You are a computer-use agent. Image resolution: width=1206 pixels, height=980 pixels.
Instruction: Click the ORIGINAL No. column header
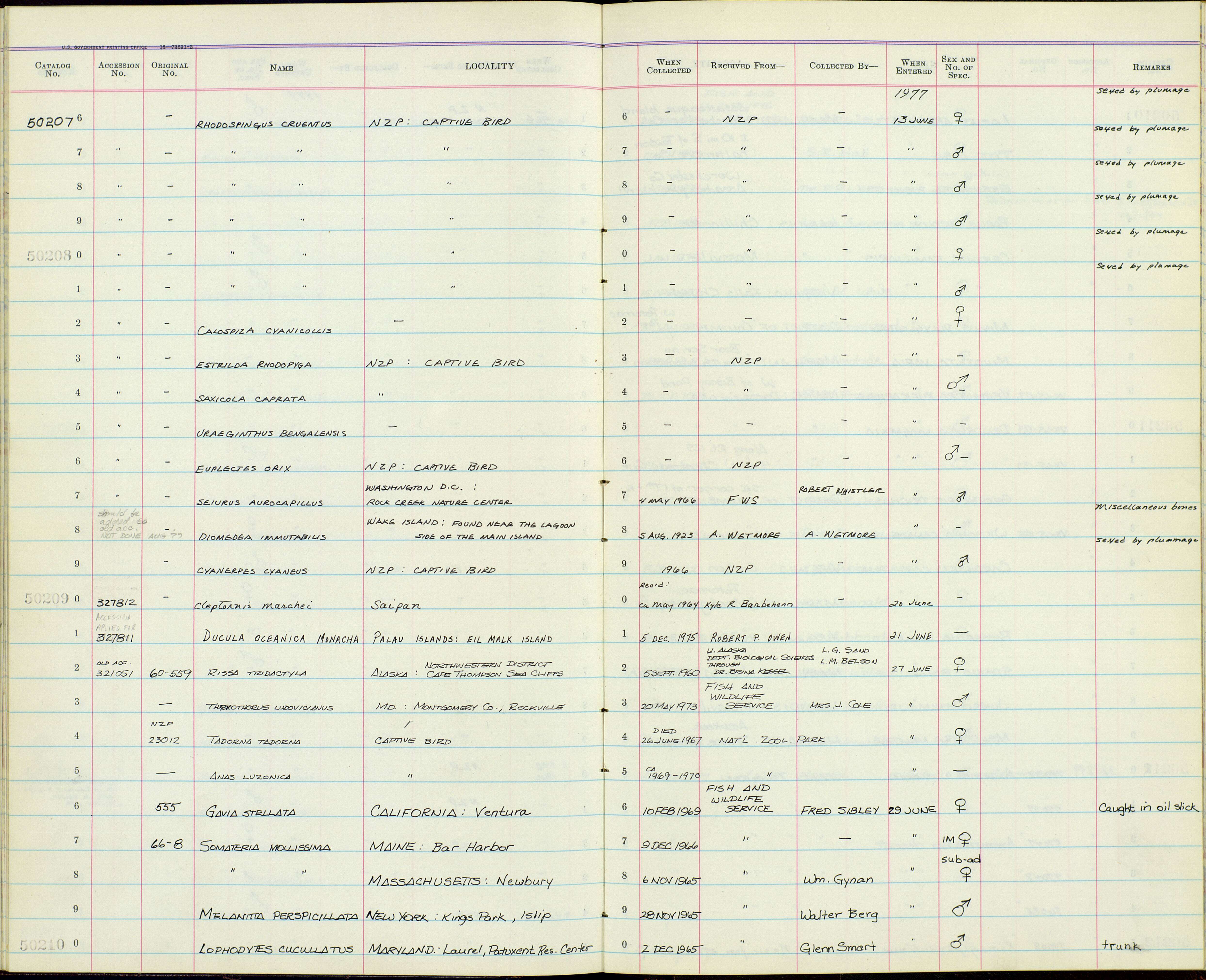point(169,69)
